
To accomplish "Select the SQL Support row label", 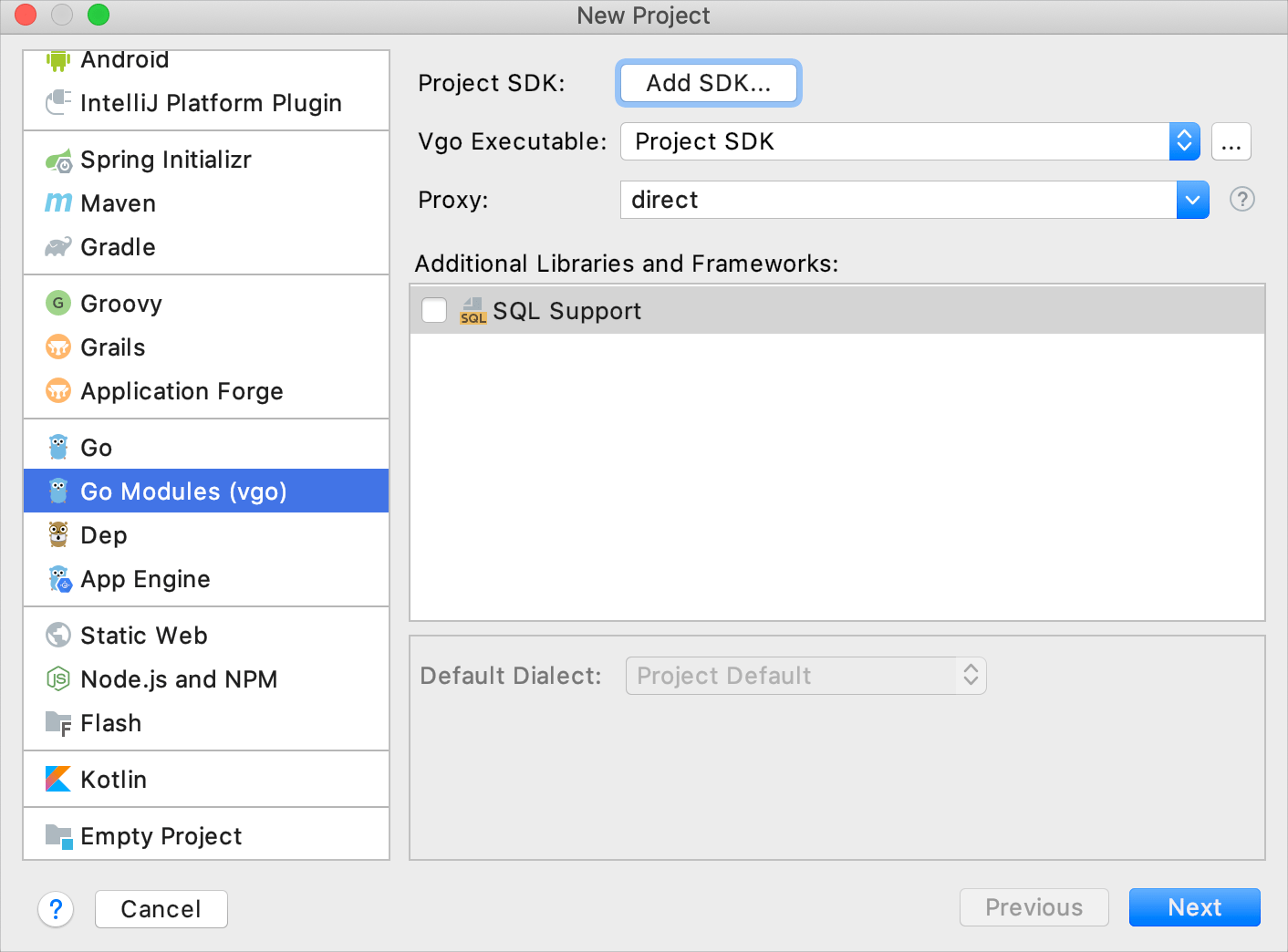I will [566, 311].
